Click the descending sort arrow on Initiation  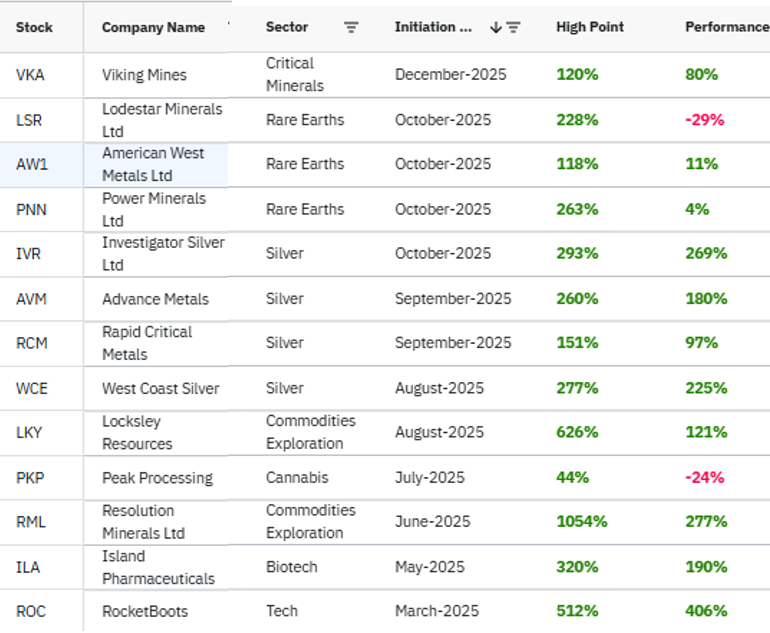(x=495, y=28)
